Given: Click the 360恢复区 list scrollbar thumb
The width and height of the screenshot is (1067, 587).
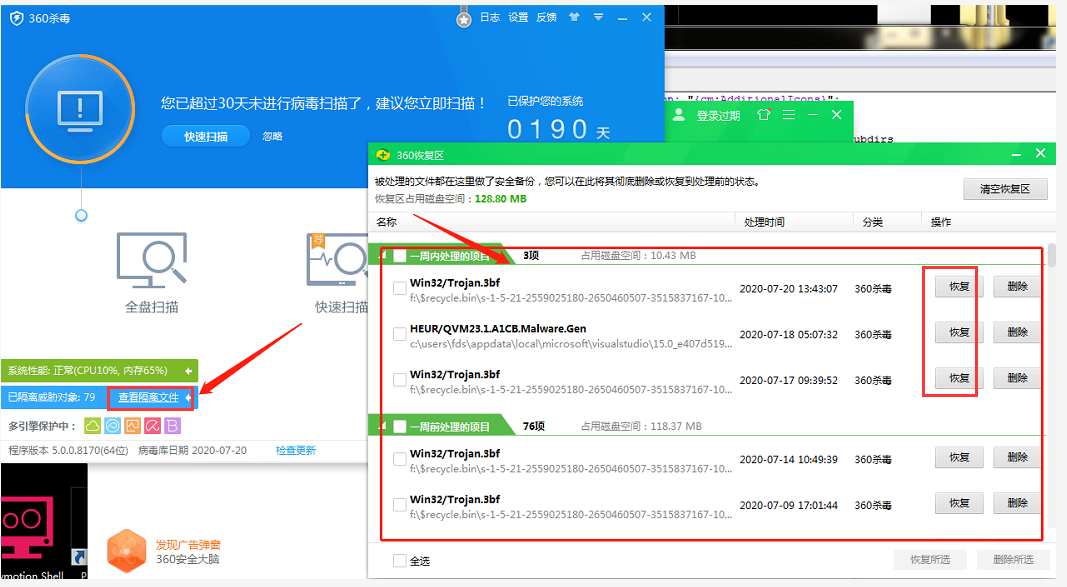Looking at the screenshot, I should [1051, 255].
